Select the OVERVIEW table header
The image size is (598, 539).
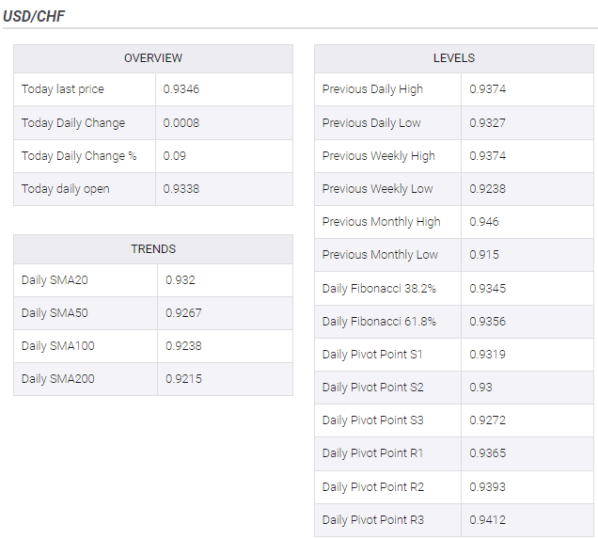[153, 58]
